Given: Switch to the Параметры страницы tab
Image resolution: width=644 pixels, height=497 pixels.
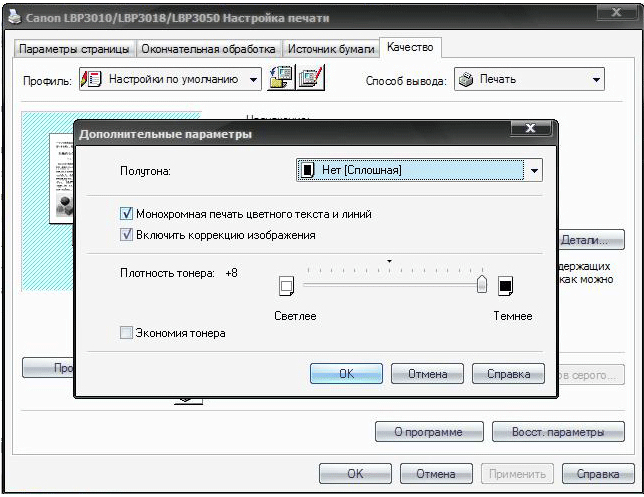Looking at the screenshot, I should pyautogui.click(x=75, y=48).
